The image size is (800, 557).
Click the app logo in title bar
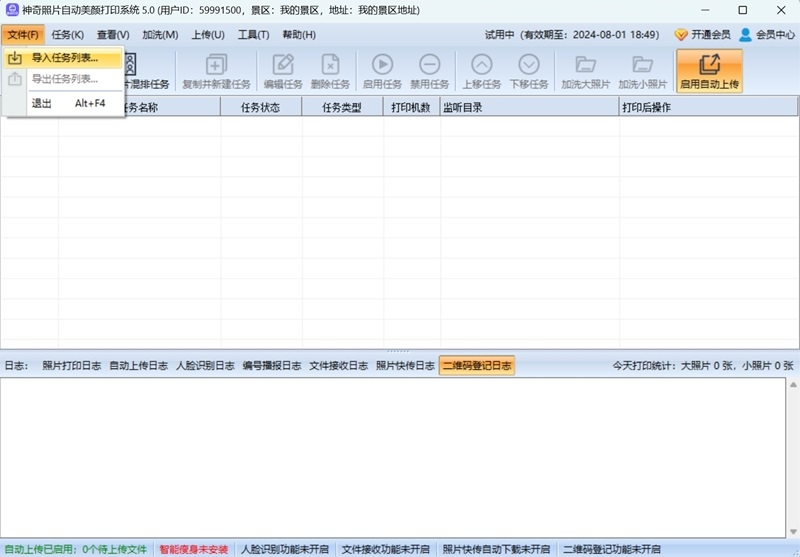(x=11, y=10)
